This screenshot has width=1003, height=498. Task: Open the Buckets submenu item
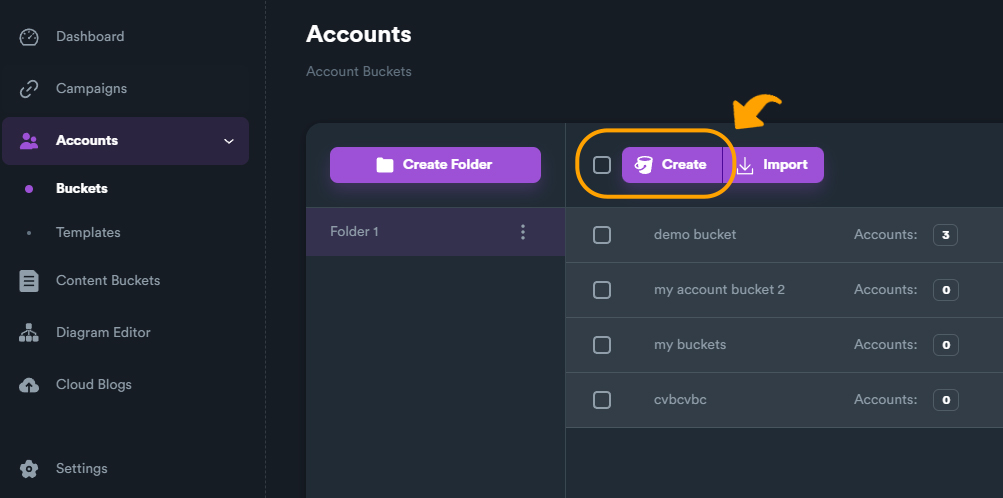tap(82, 188)
